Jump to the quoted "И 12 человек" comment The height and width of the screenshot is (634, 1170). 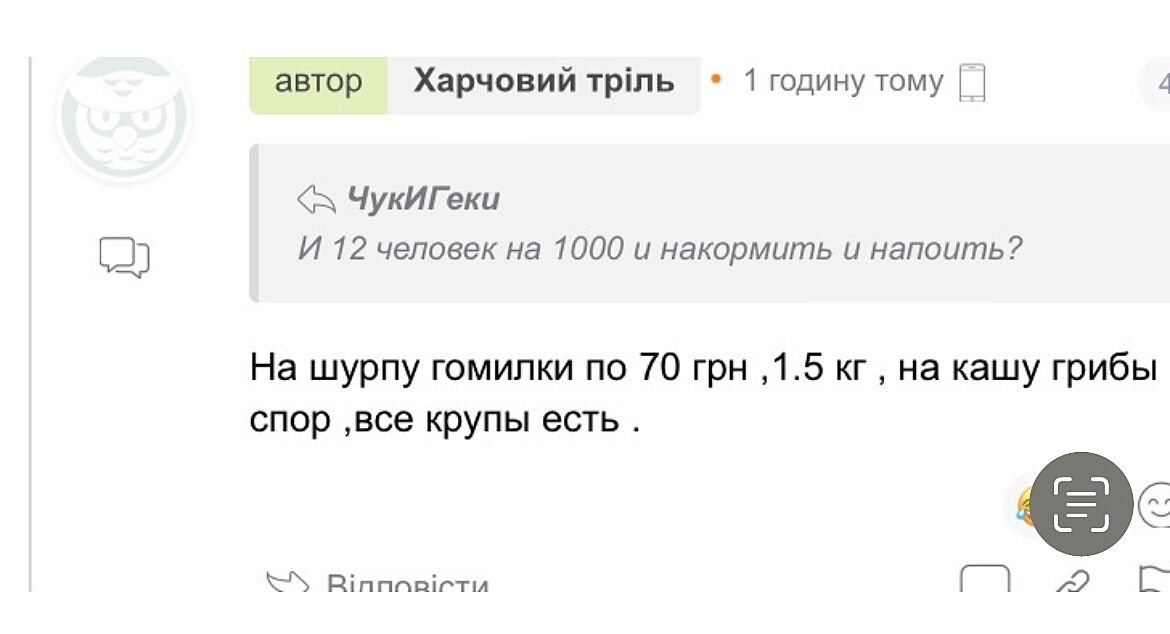tap(660, 248)
